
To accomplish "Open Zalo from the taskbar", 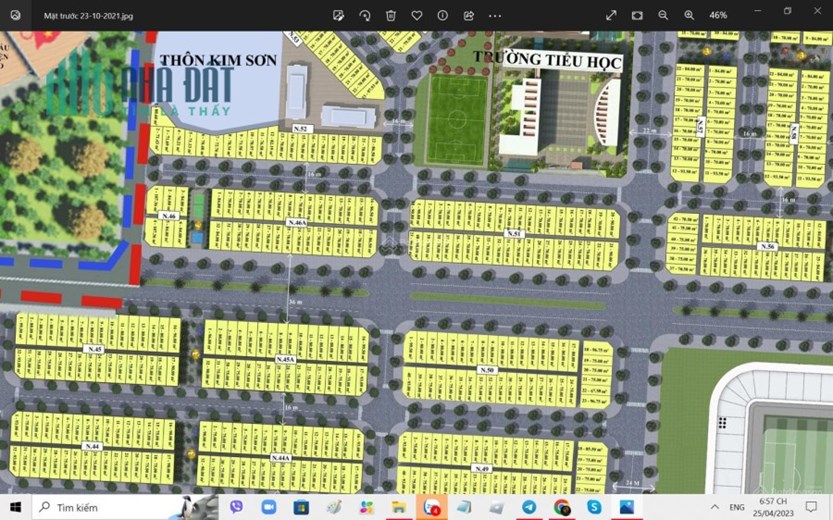I will [x=431, y=507].
